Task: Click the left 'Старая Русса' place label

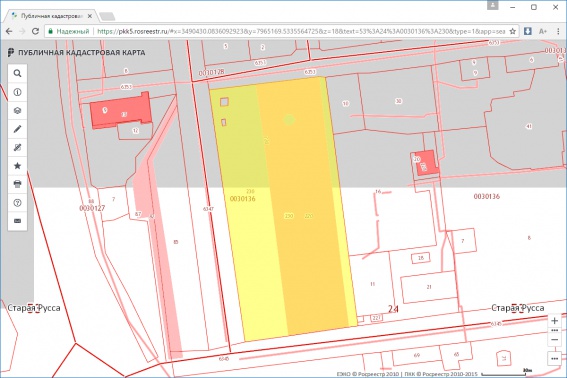Action: pos(34,308)
